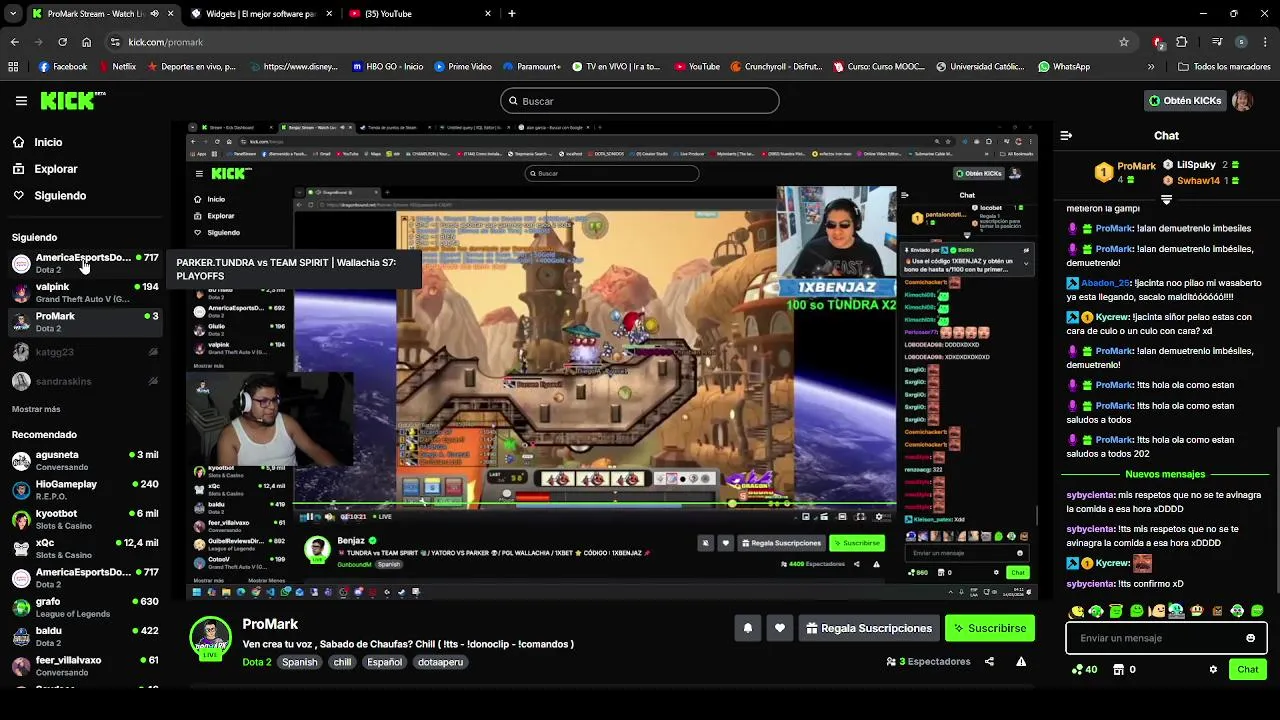The height and width of the screenshot is (720, 1280).
Task: Go to the browser home page
Action: 86,42
